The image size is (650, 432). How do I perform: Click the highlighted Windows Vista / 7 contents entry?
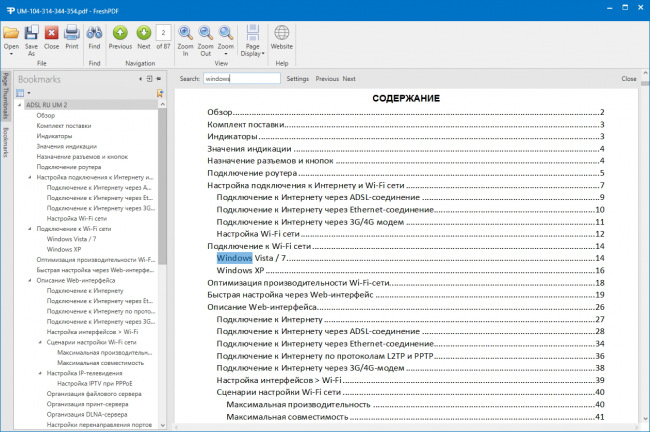[x=251, y=258]
